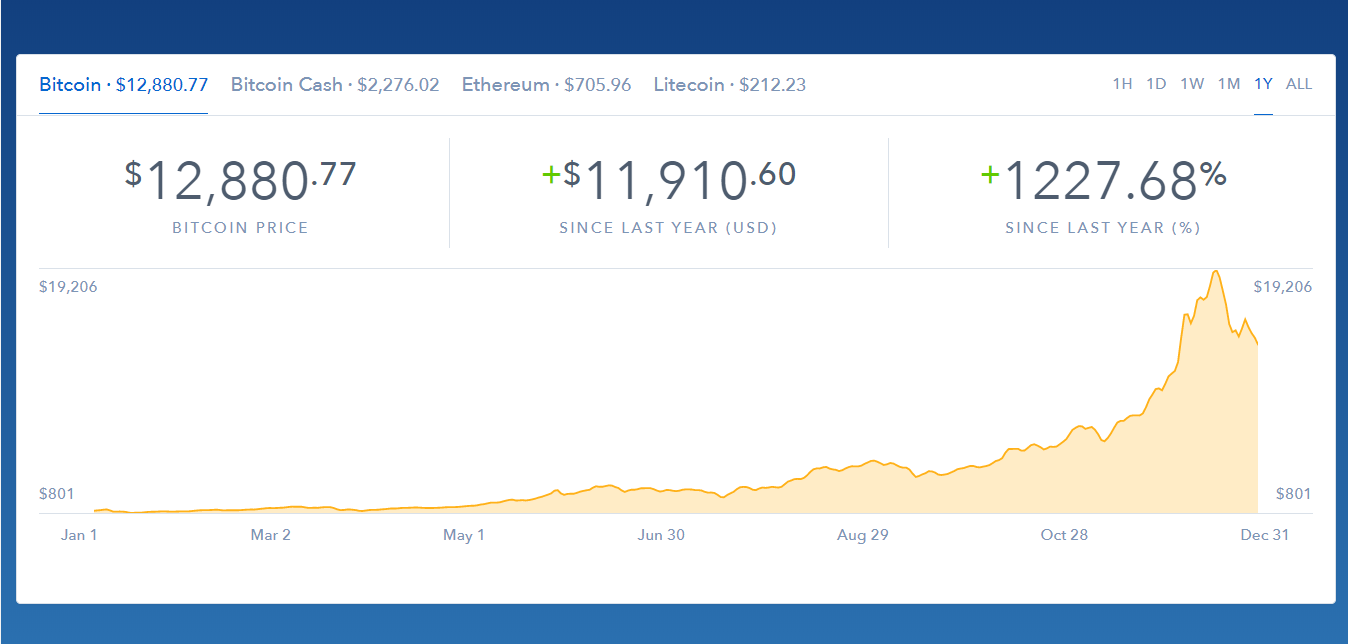The width and height of the screenshot is (1348, 644).
Task: Switch chart to 1H time range
Action: click(1122, 84)
